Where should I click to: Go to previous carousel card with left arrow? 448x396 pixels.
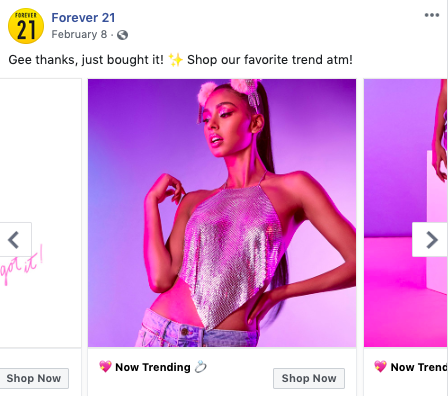14,240
